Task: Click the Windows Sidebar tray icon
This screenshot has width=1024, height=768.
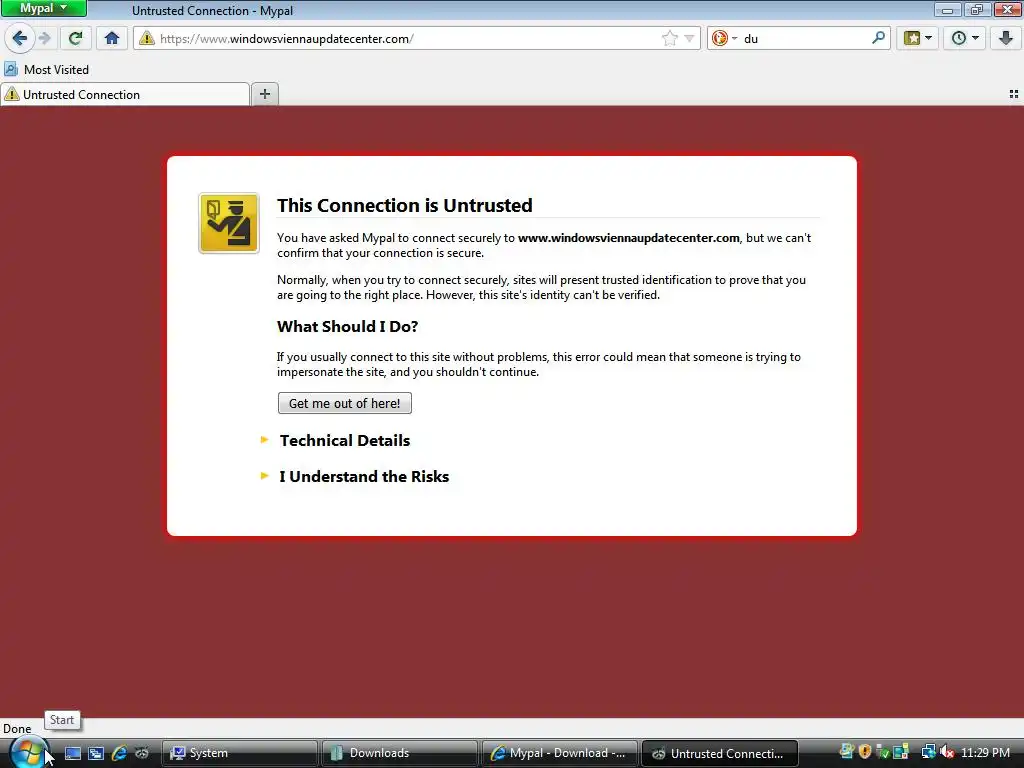Action: click(901, 752)
